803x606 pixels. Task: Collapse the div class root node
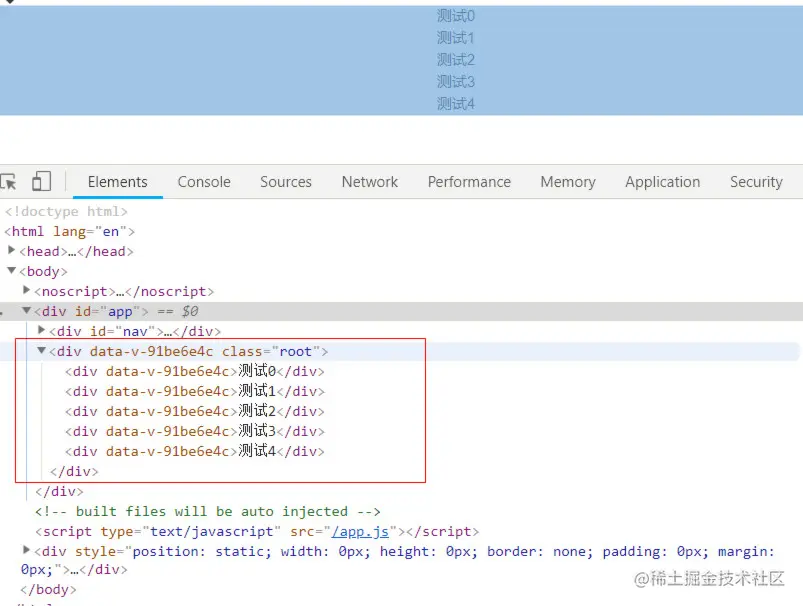point(41,350)
